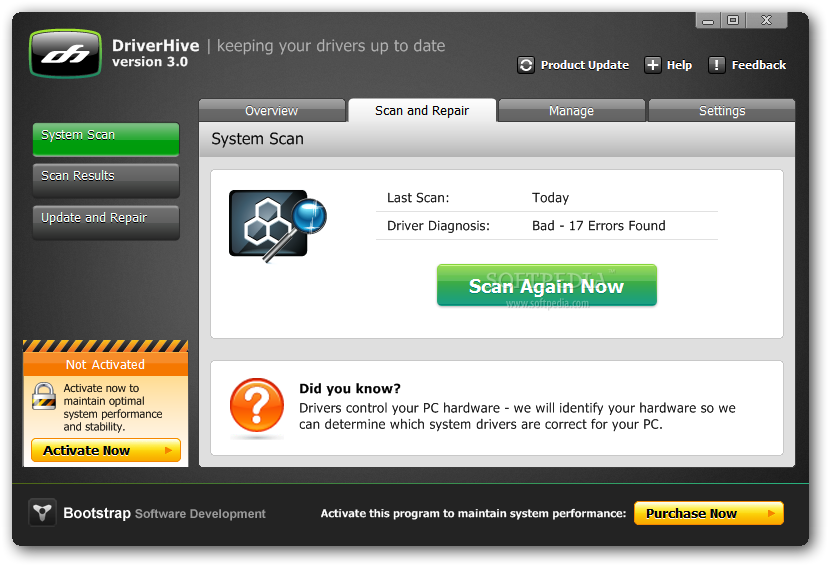Click the Feedback exclamation icon
829x566 pixels.
coord(716,65)
